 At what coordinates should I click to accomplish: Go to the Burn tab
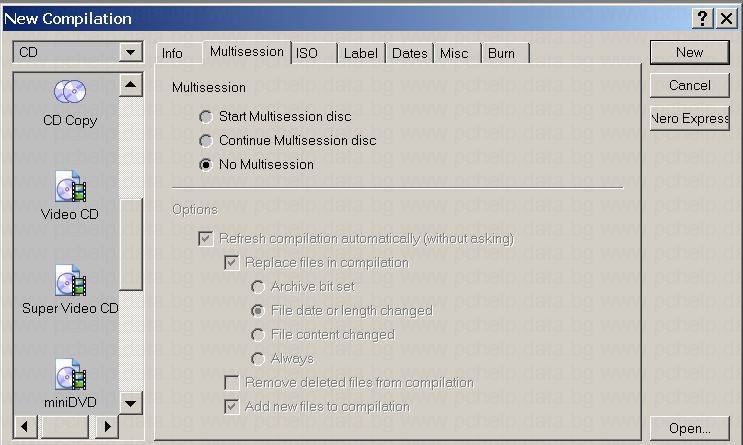click(501, 54)
